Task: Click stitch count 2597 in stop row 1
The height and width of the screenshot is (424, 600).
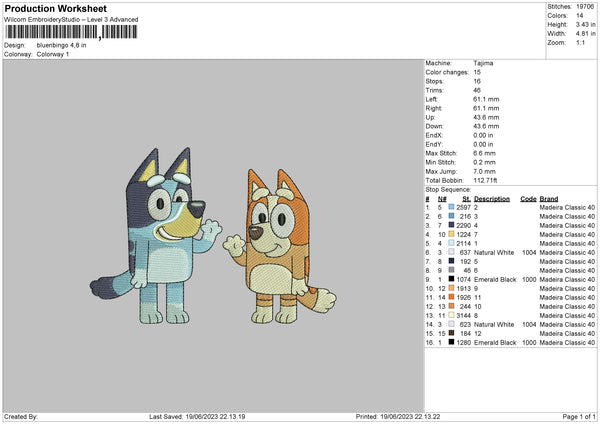Action: pos(463,207)
